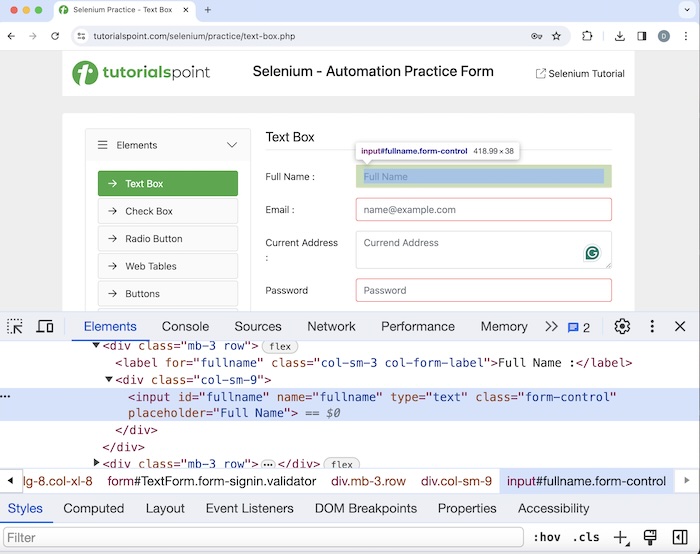This screenshot has width=700, height=554.
Task: Open DevTools settings gear
Action: coord(622,326)
